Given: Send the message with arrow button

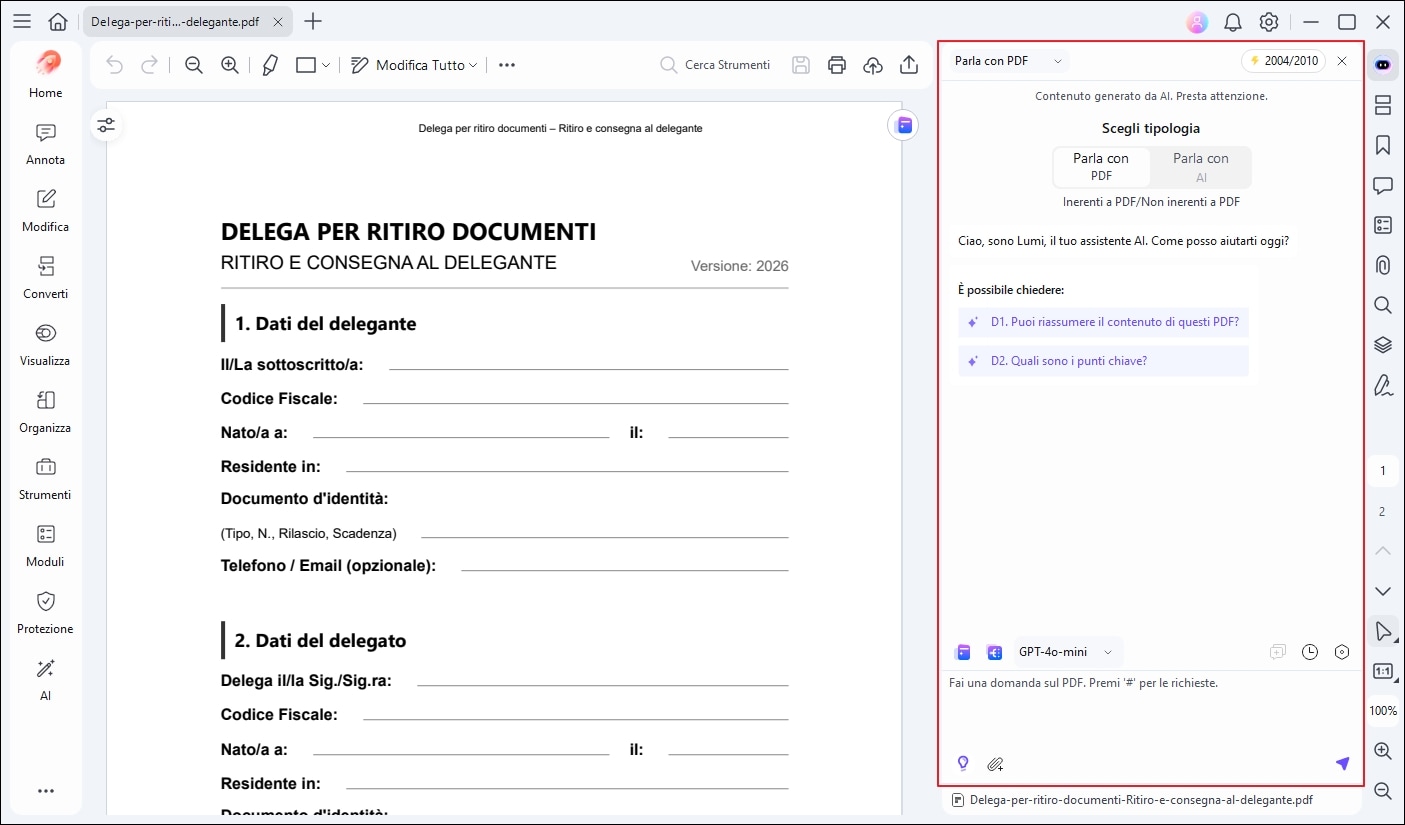Looking at the screenshot, I should point(1342,764).
